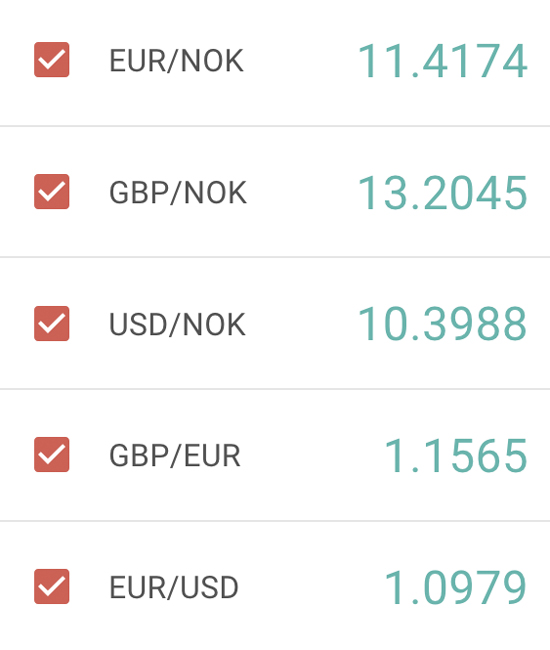Tap the USD/NOK label text
Image resolution: width=550 pixels, height=650 pixels.
177,324
